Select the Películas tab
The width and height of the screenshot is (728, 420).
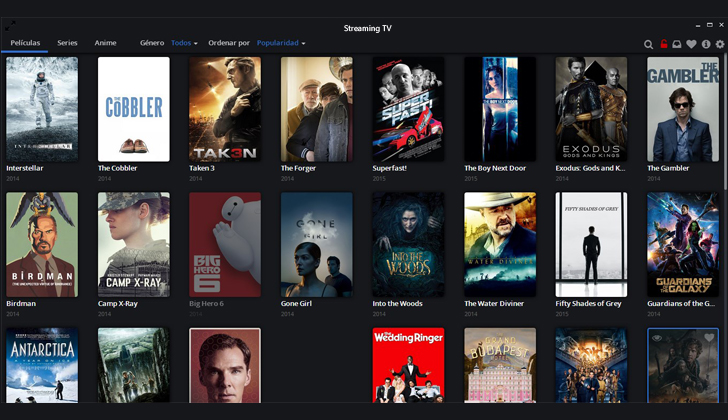[22, 43]
